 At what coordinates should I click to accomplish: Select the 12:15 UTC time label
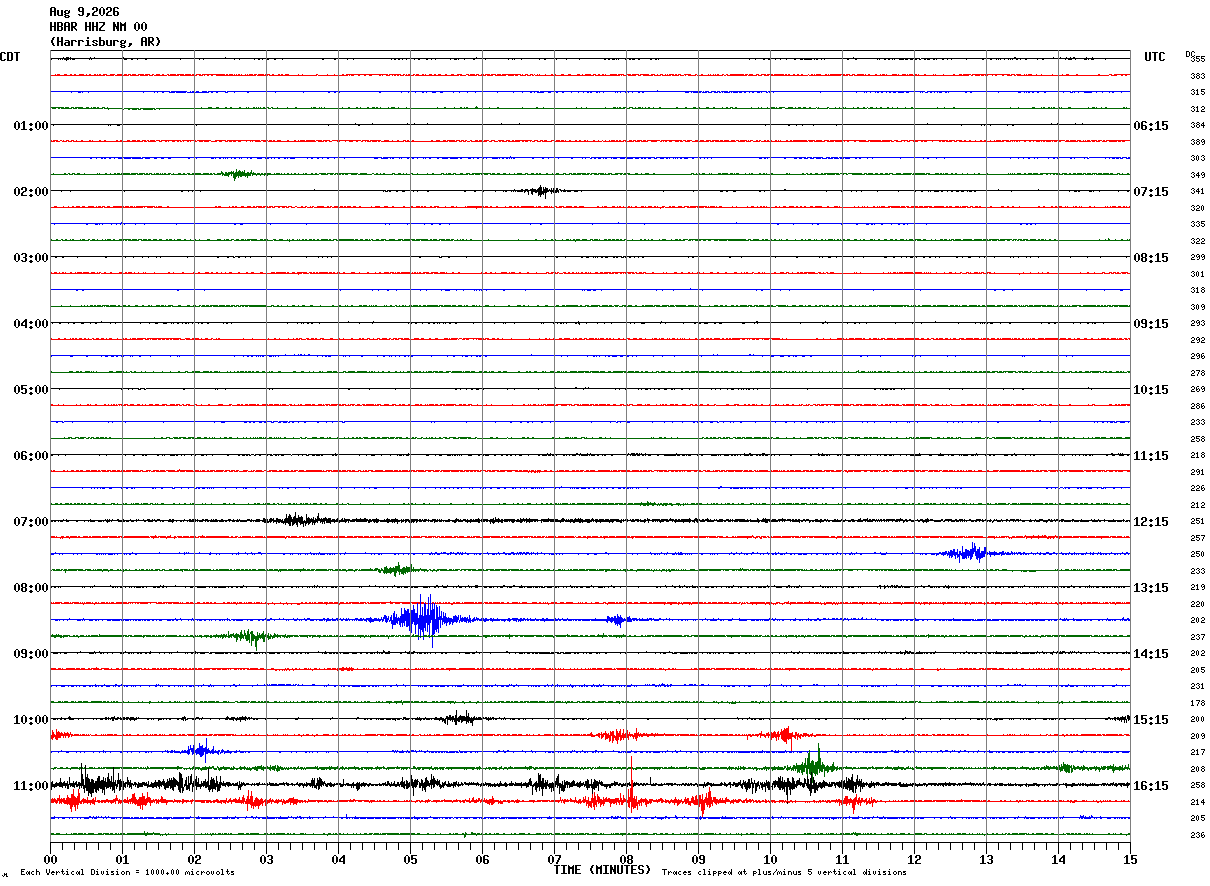(1150, 522)
